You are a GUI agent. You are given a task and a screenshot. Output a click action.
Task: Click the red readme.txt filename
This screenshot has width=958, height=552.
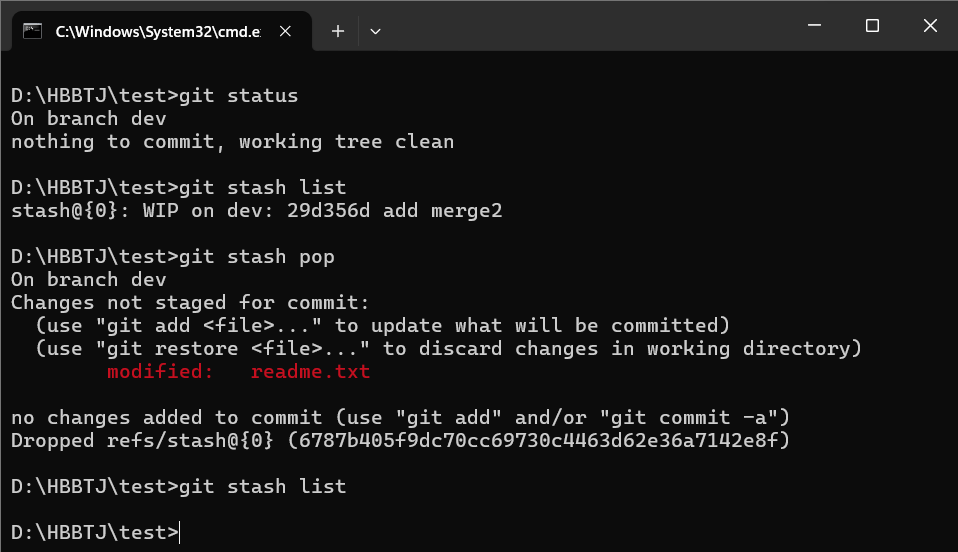tap(310, 372)
